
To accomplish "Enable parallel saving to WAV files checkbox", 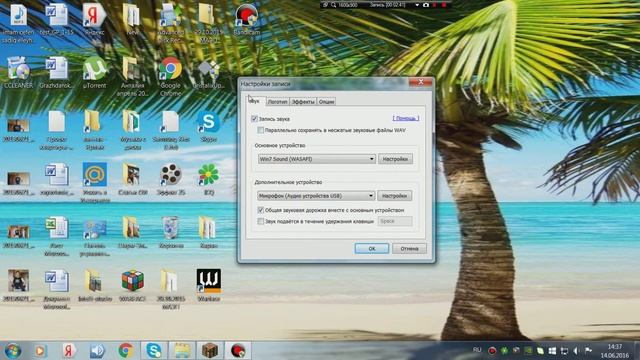I will coord(260,130).
